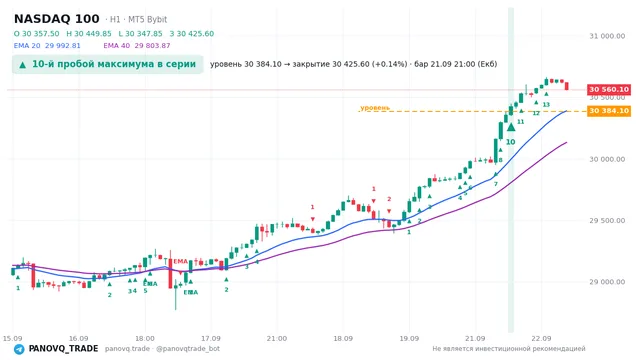The width and height of the screenshot is (640, 360).
Task: Click the 29 000.00 price axis label
Action: (x=607, y=282)
